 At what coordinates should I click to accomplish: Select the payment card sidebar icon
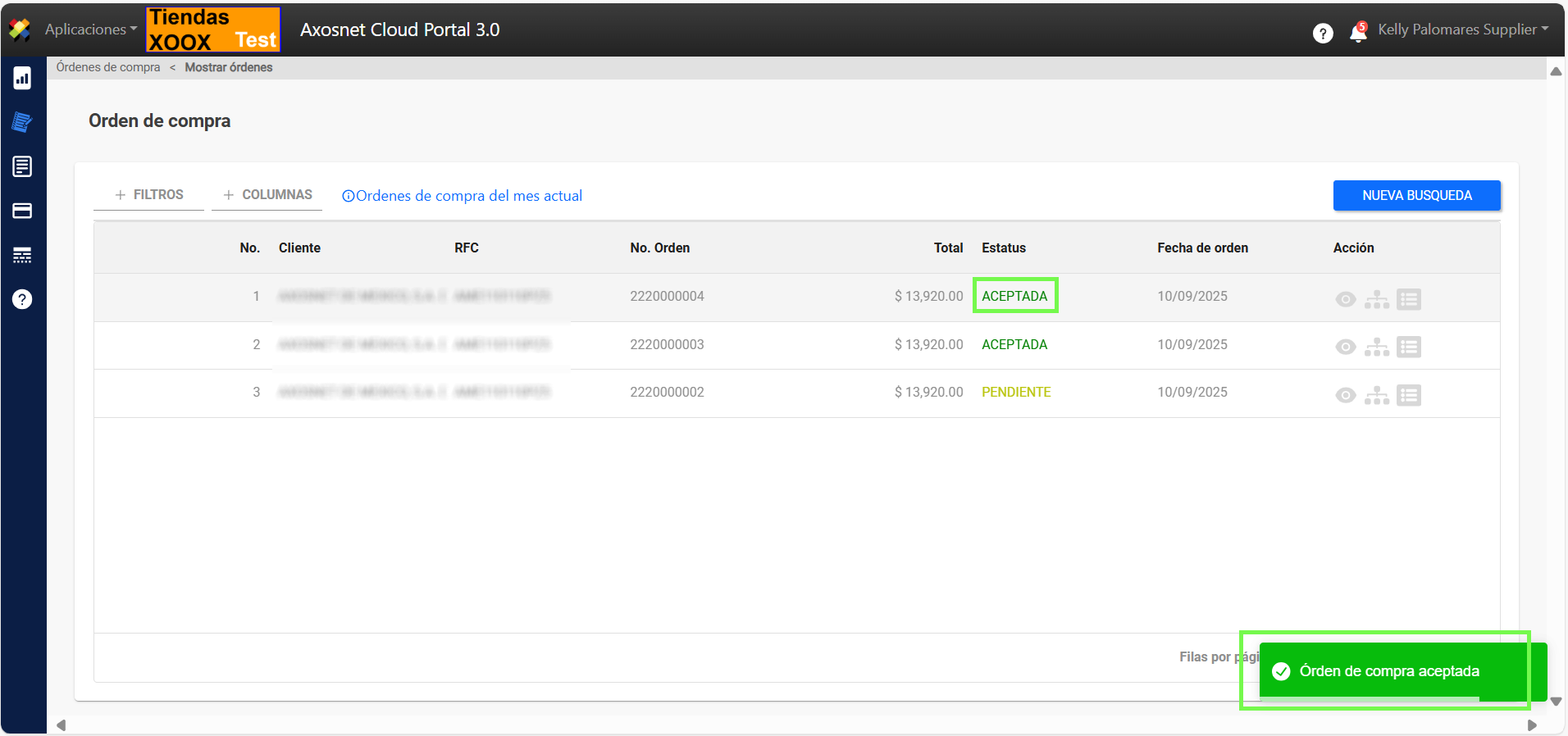22,211
